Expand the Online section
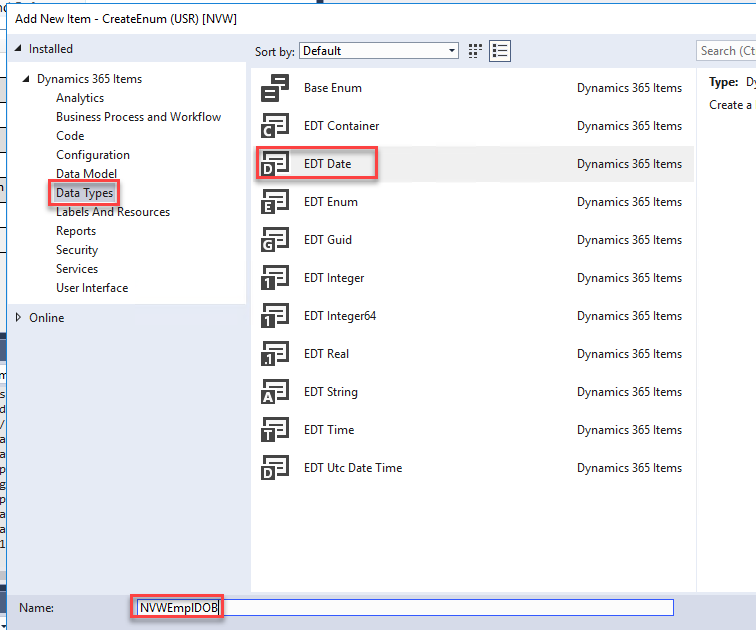756x630 pixels. coord(18,318)
